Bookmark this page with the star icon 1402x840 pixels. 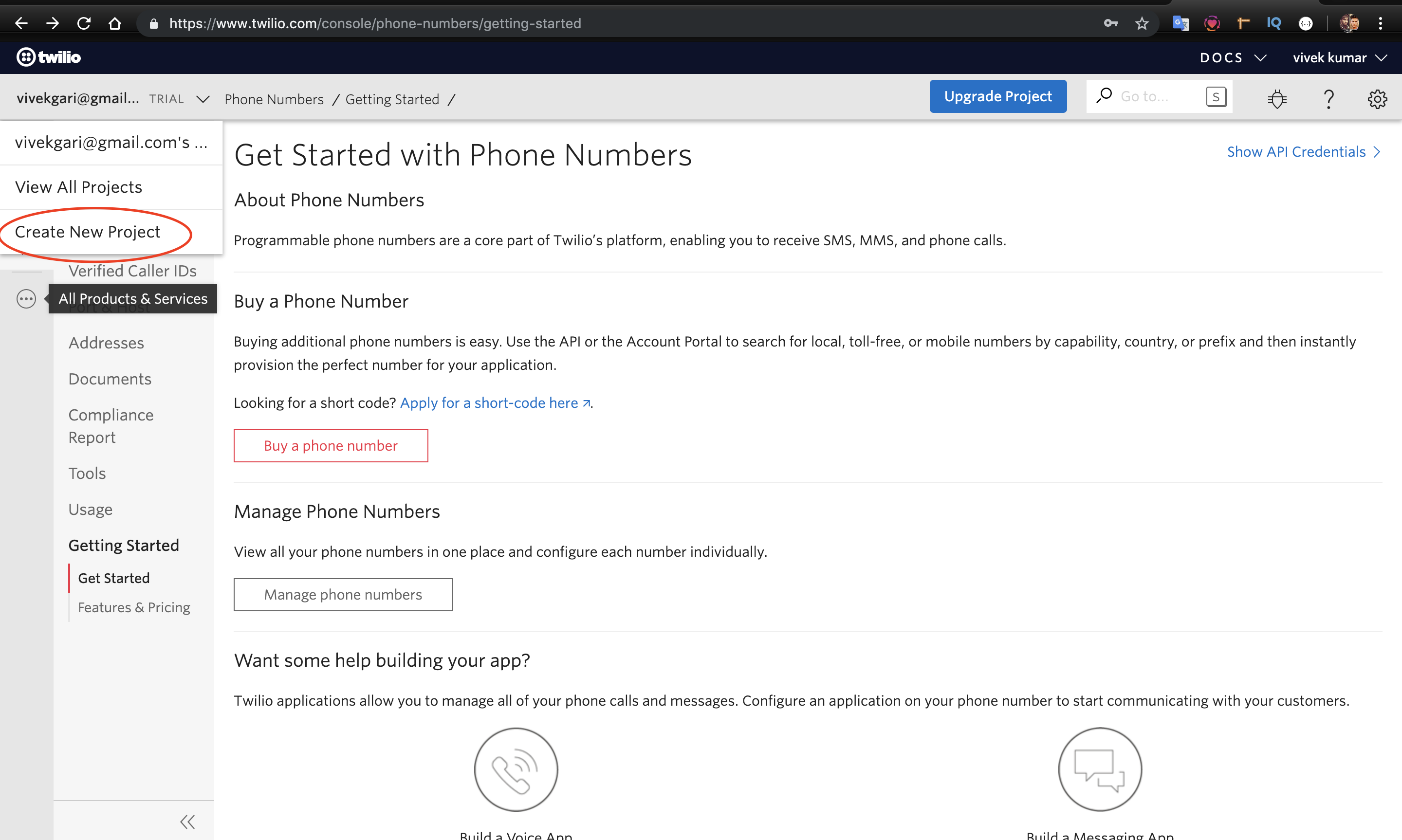[x=1142, y=23]
